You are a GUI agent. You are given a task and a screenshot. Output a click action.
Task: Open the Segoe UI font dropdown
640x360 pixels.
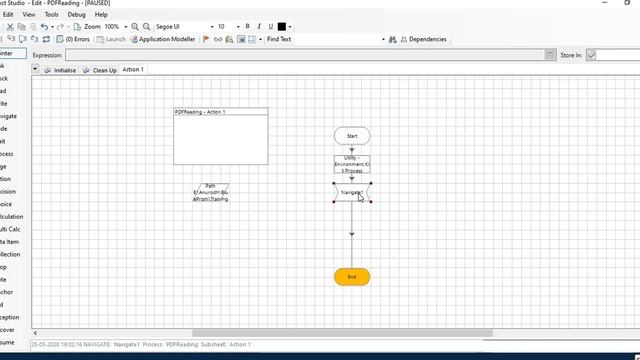point(212,27)
